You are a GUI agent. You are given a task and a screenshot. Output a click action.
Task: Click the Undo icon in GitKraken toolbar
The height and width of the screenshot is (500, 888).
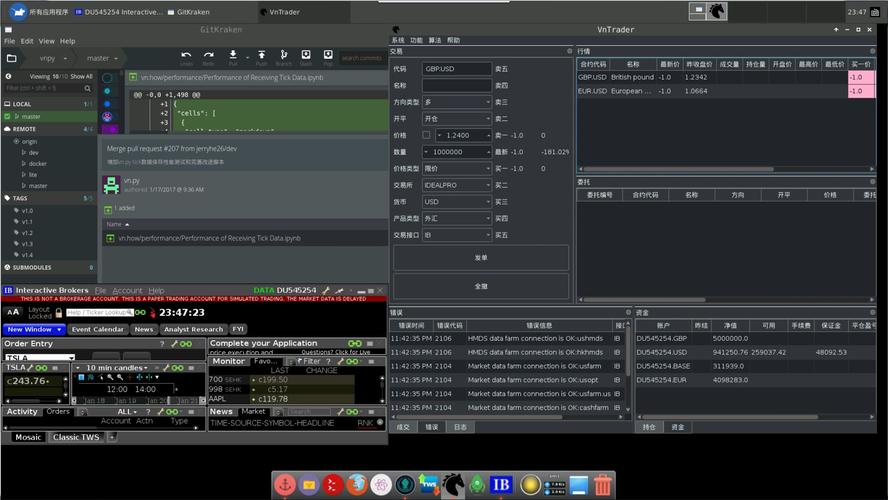click(x=186, y=55)
